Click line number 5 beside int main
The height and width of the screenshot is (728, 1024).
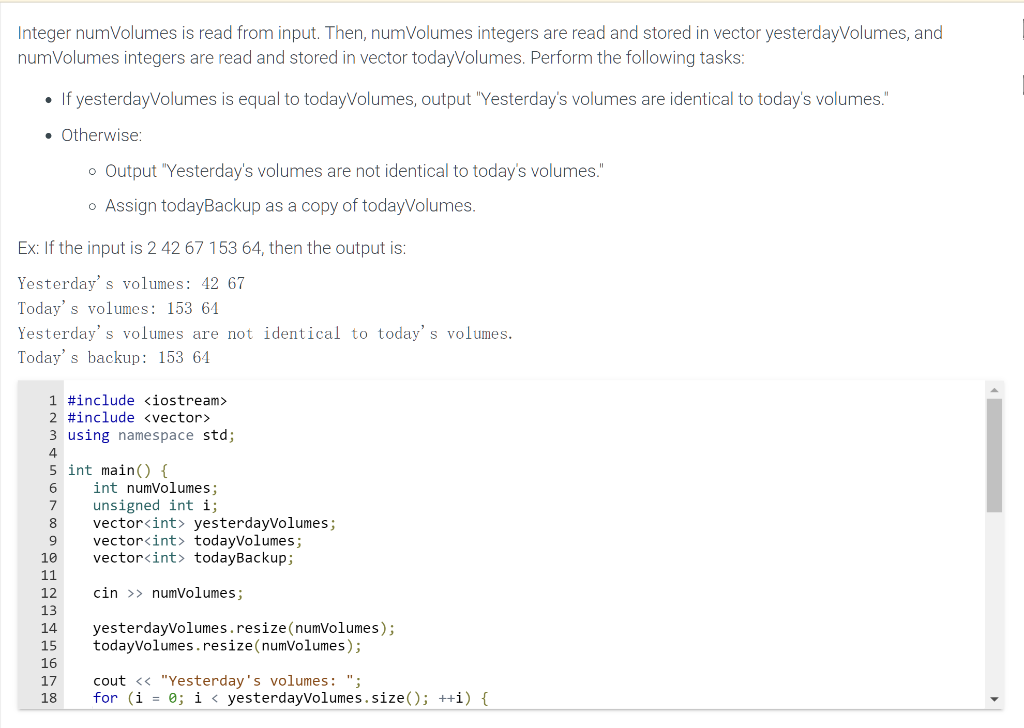(x=52, y=470)
